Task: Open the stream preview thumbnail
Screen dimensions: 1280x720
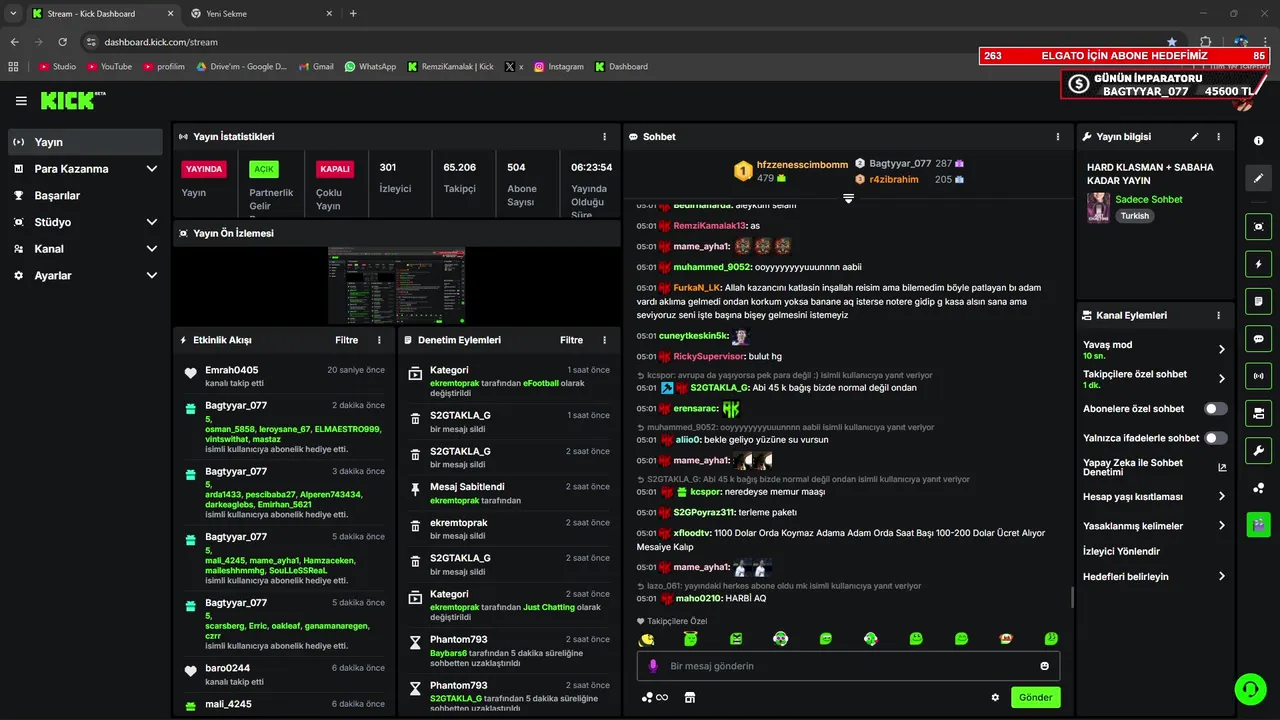Action: [x=396, y=285]
